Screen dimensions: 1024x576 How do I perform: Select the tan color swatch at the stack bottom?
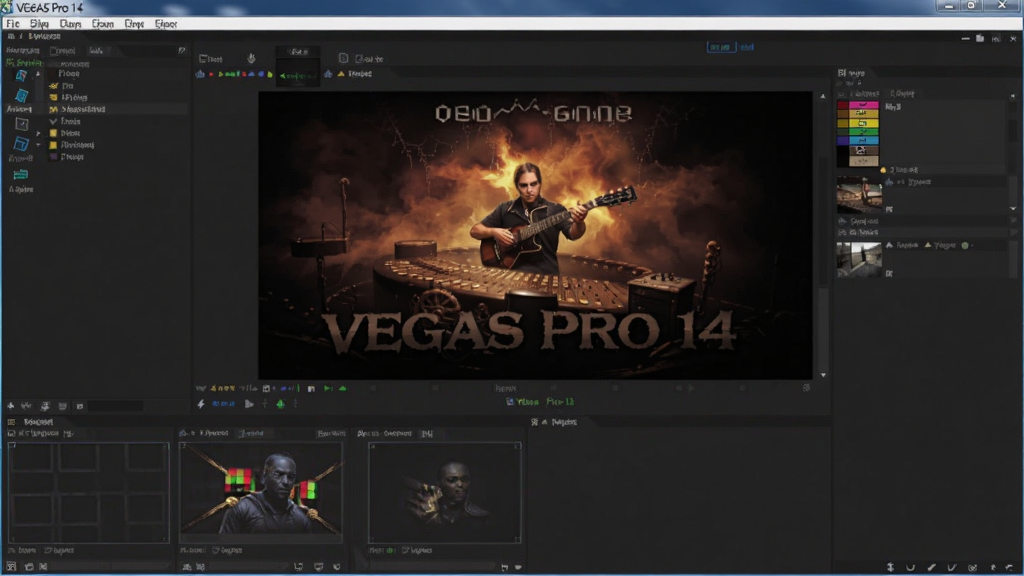(x=863, y=161)
